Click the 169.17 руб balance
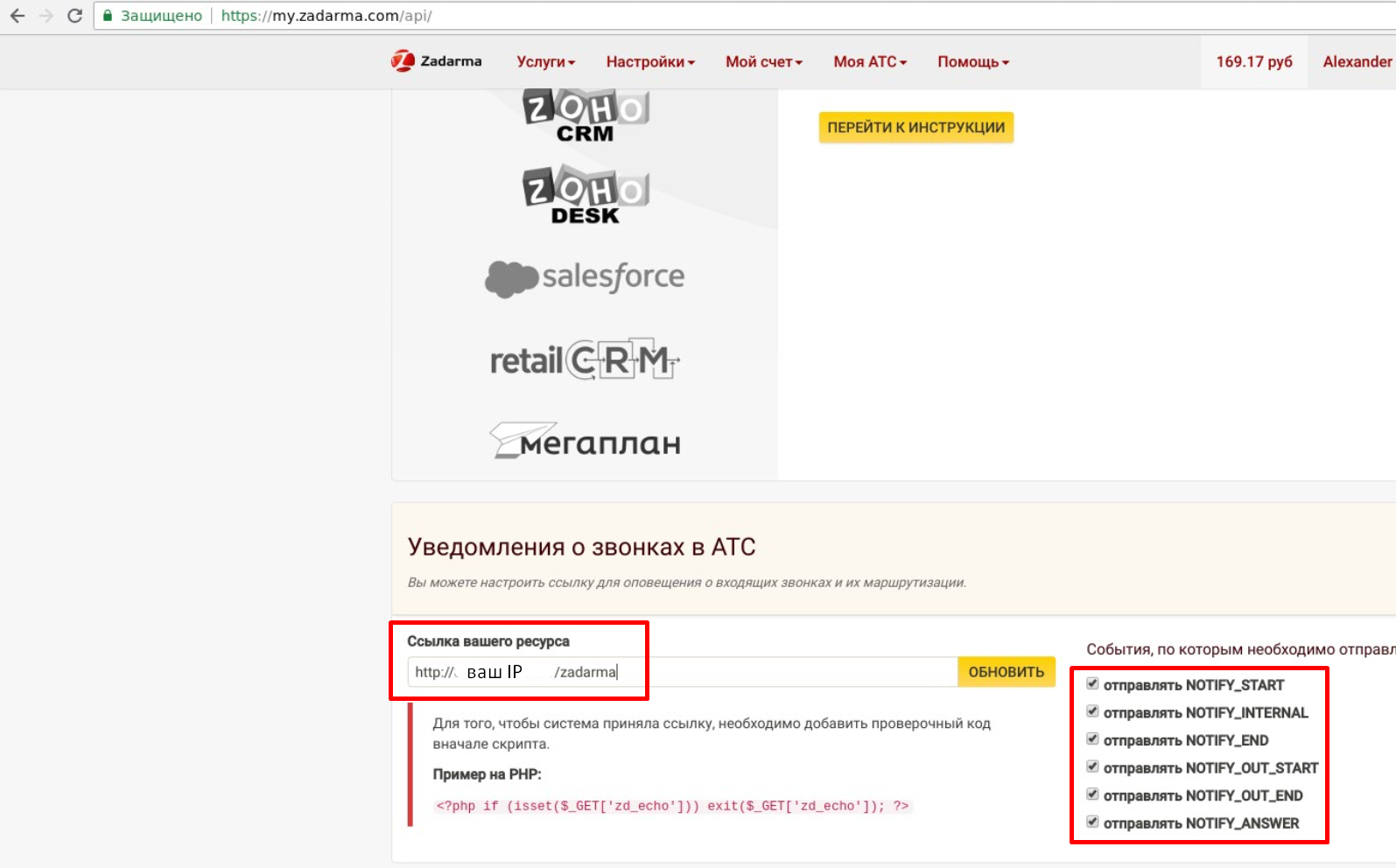This screenshot has width=1396, height=868. click(1254, 61)
